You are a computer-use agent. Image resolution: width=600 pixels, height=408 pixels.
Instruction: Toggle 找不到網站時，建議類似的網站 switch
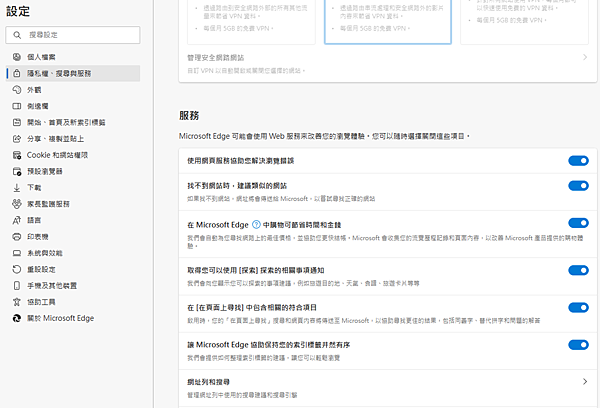[x=578, y=186]
